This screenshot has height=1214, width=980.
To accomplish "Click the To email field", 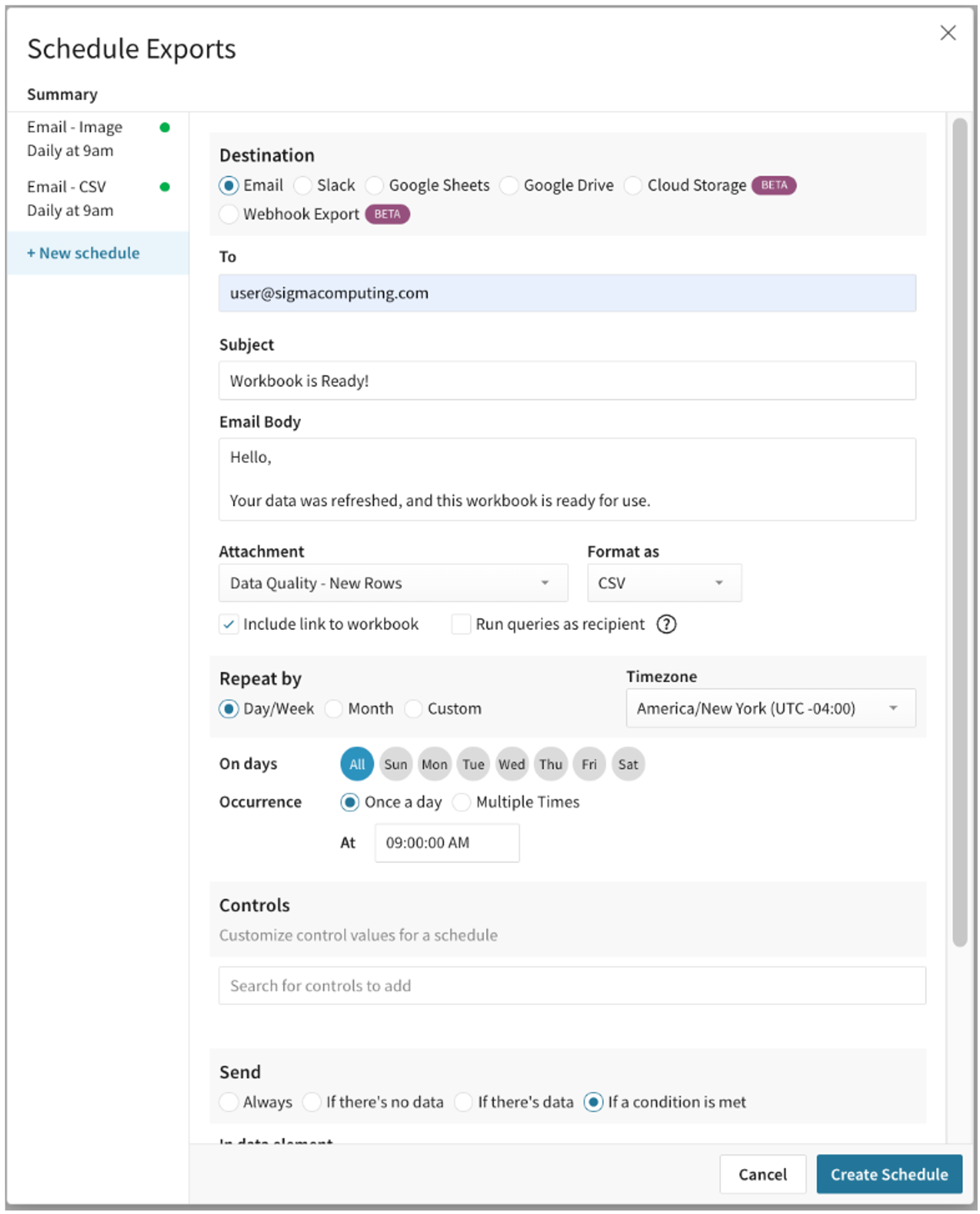I will 567,293.
